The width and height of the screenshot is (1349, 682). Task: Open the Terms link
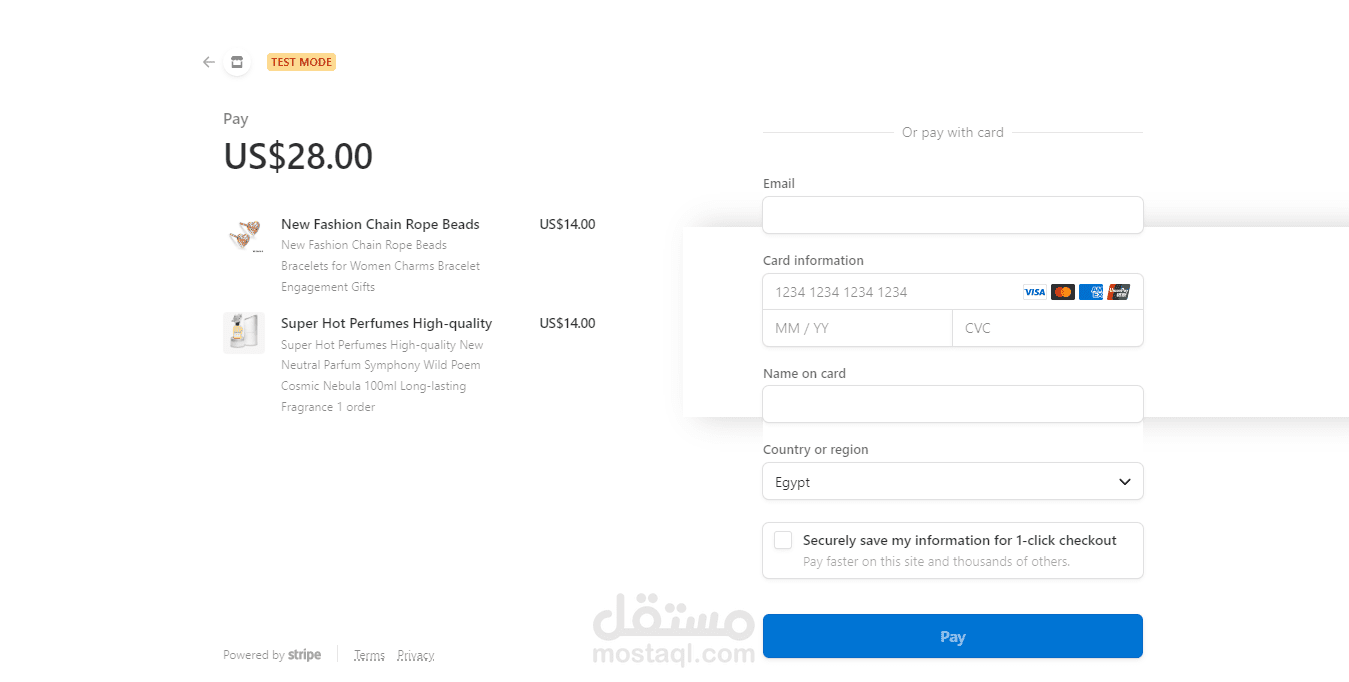[x=369, y=656]
